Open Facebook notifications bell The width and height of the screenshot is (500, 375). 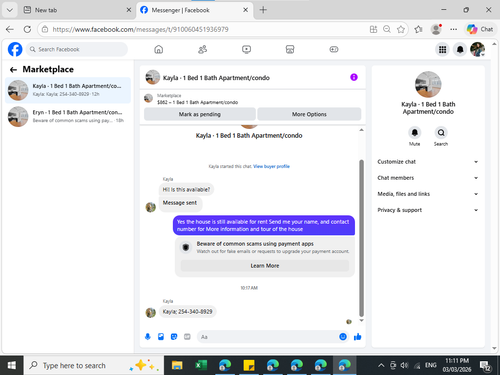point(460,50)
